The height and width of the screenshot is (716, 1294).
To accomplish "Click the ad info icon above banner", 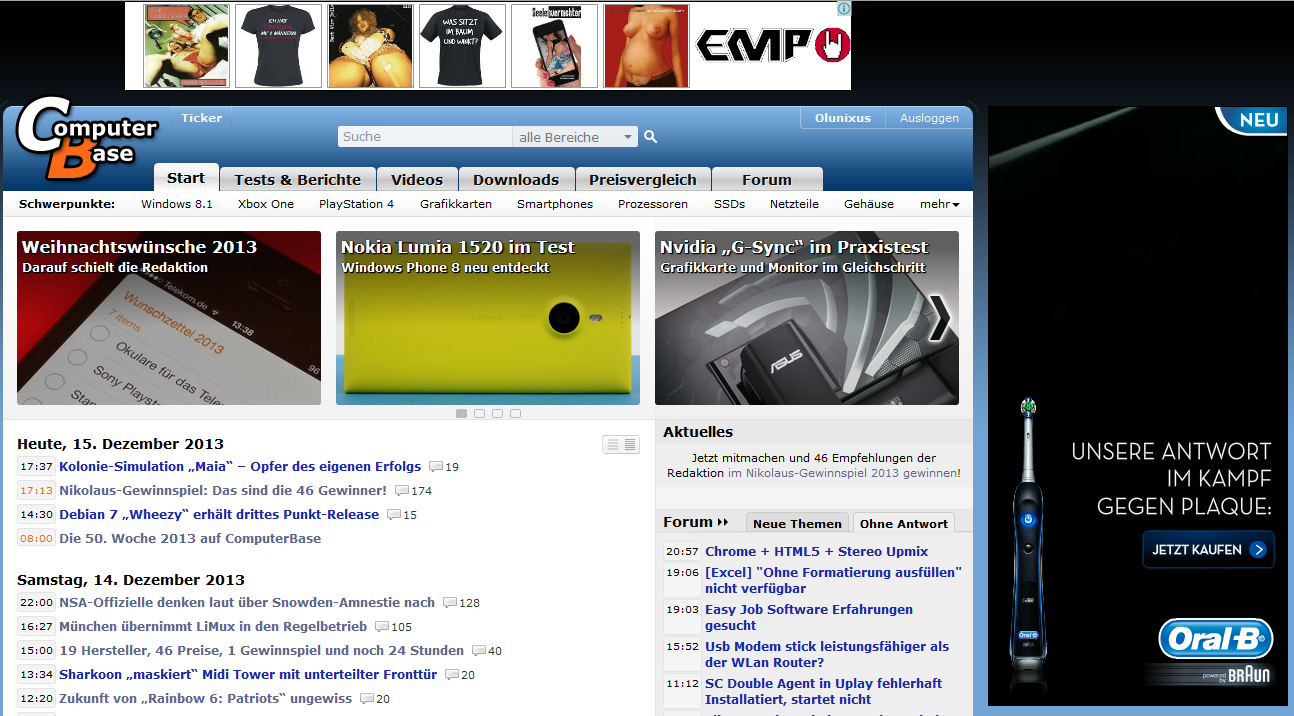I will coord(843,9).
